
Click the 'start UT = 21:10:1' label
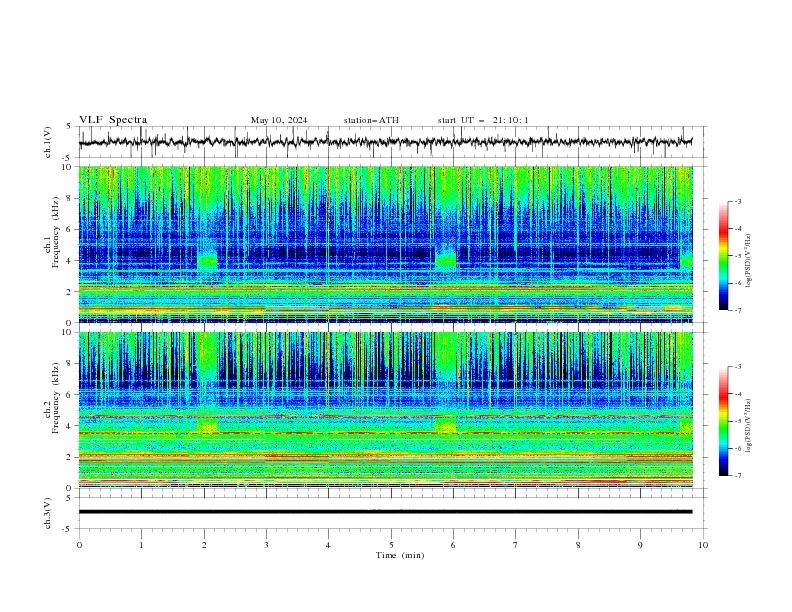483,120
